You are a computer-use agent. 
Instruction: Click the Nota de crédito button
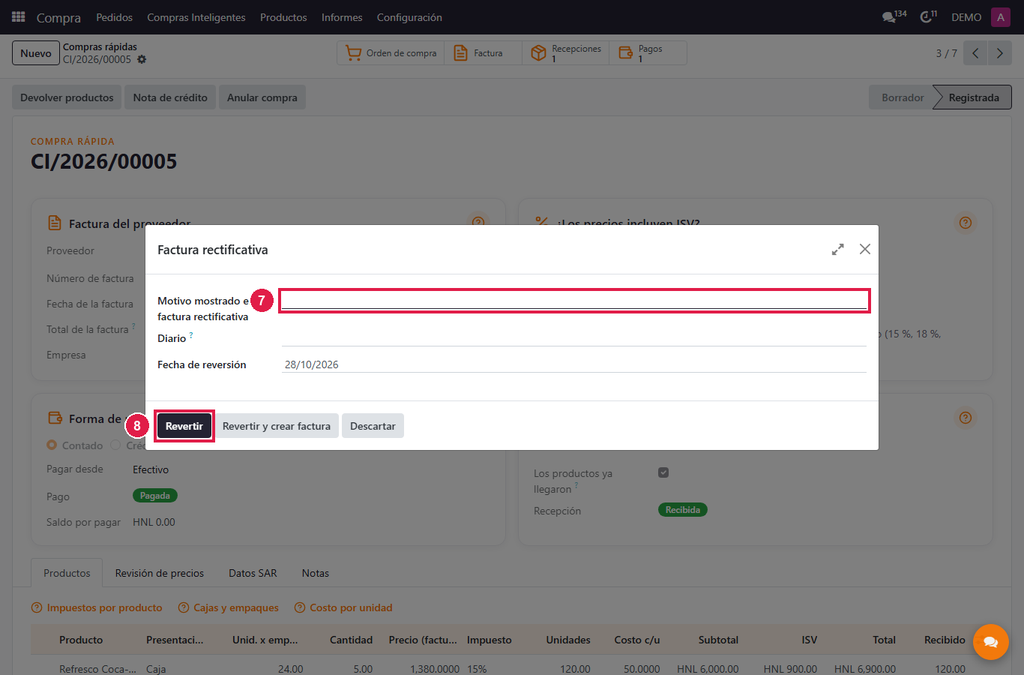(x=170, y=97)
